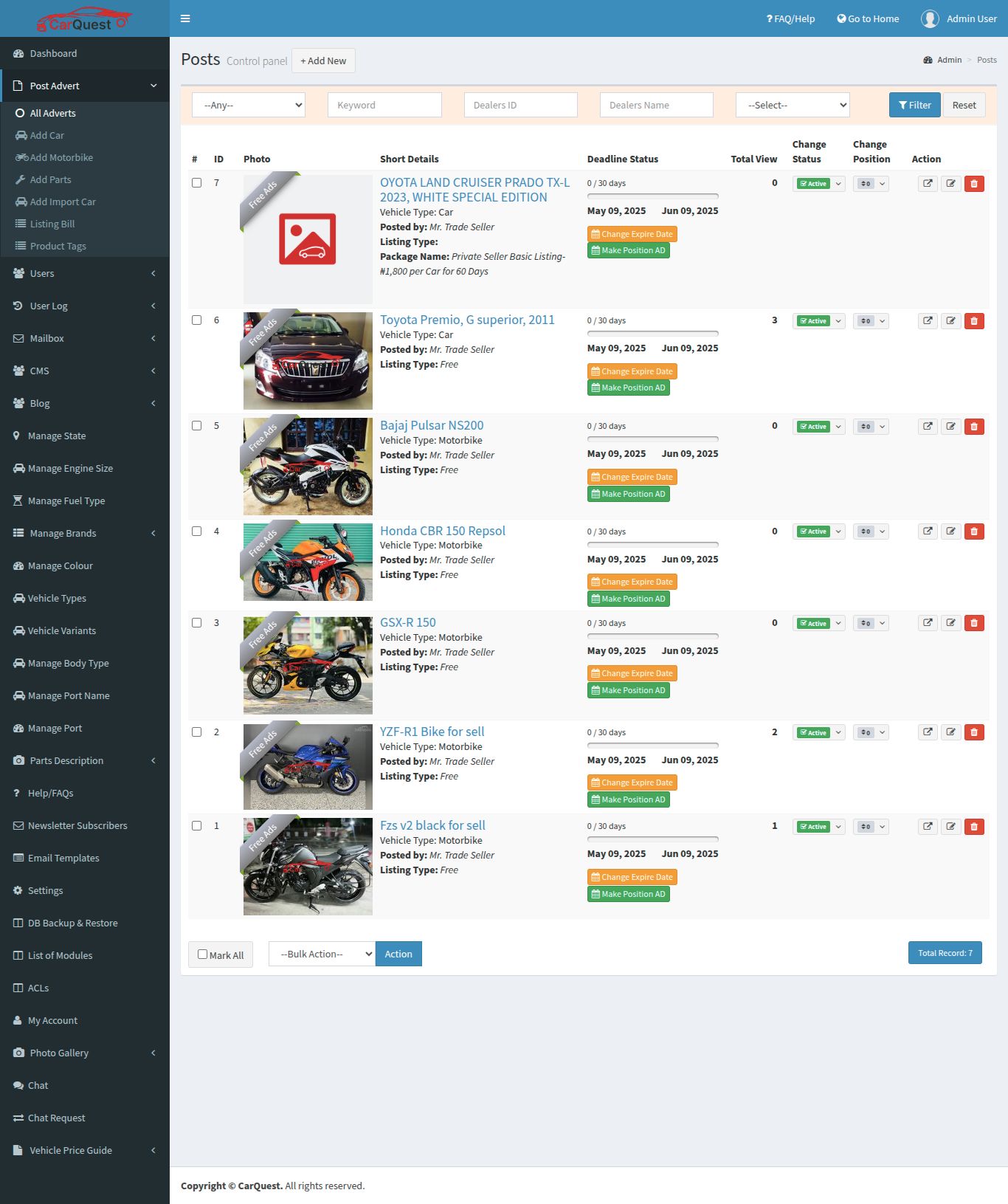Image resolution: width=1008 pixels, height=1204 pixels.
Task: Delete the Land Cruiser Prado post
Action: click(974, 184)
